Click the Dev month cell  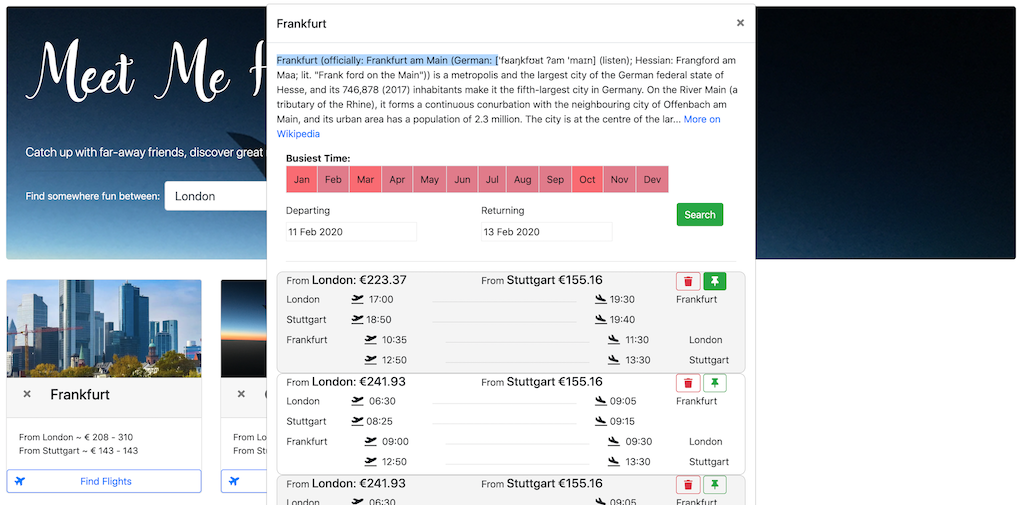pyautogui.click(x=652, y=180)
